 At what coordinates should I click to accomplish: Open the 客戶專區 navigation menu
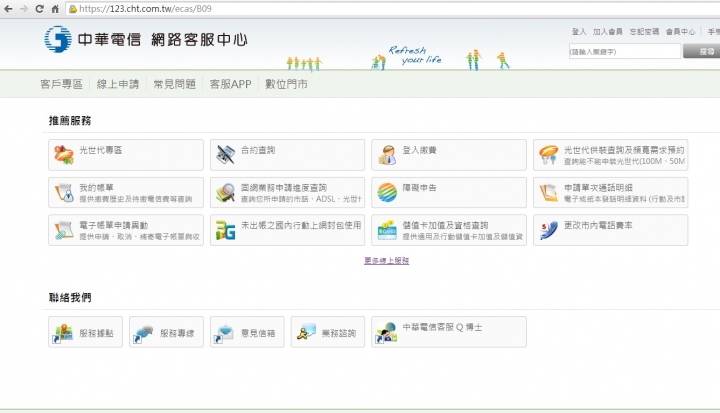coord(61,84)
